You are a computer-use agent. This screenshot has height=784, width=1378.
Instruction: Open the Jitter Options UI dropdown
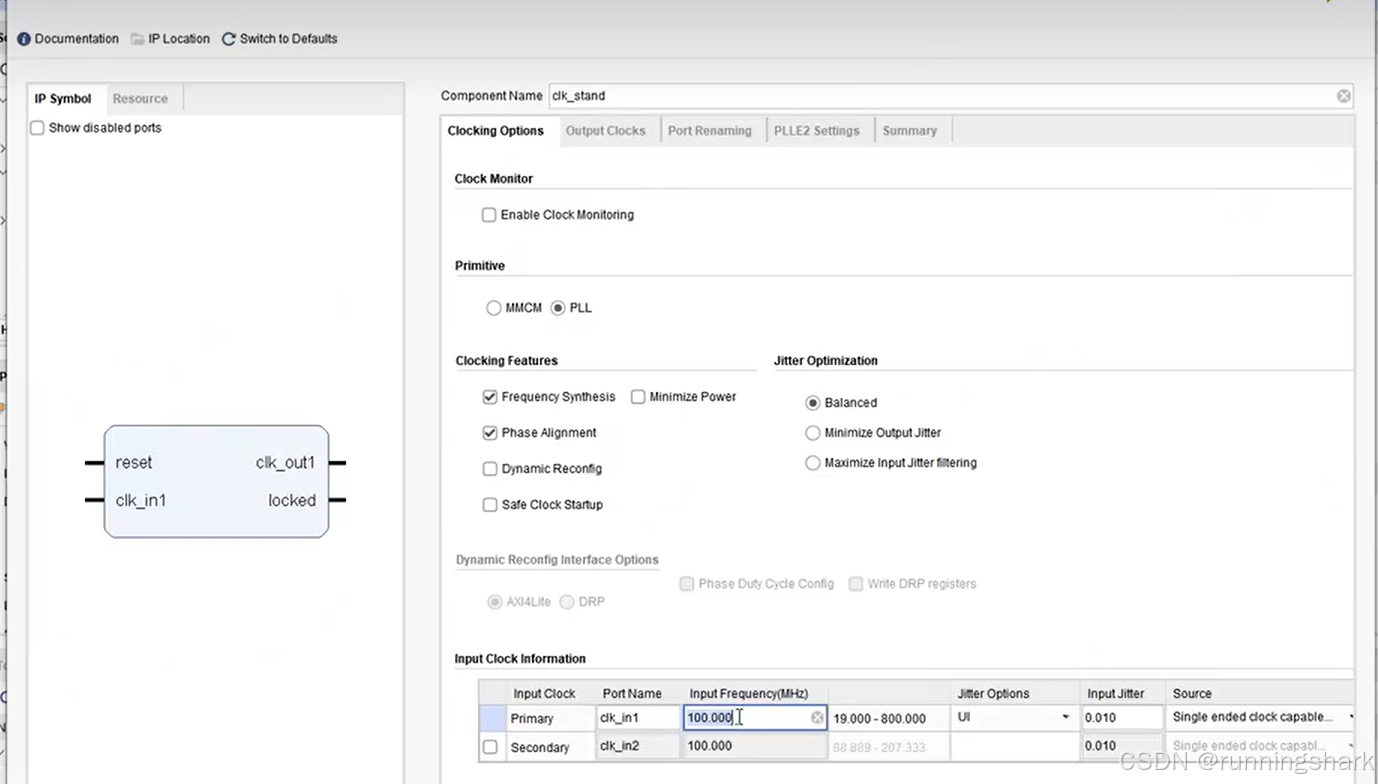coord(1014,718)
